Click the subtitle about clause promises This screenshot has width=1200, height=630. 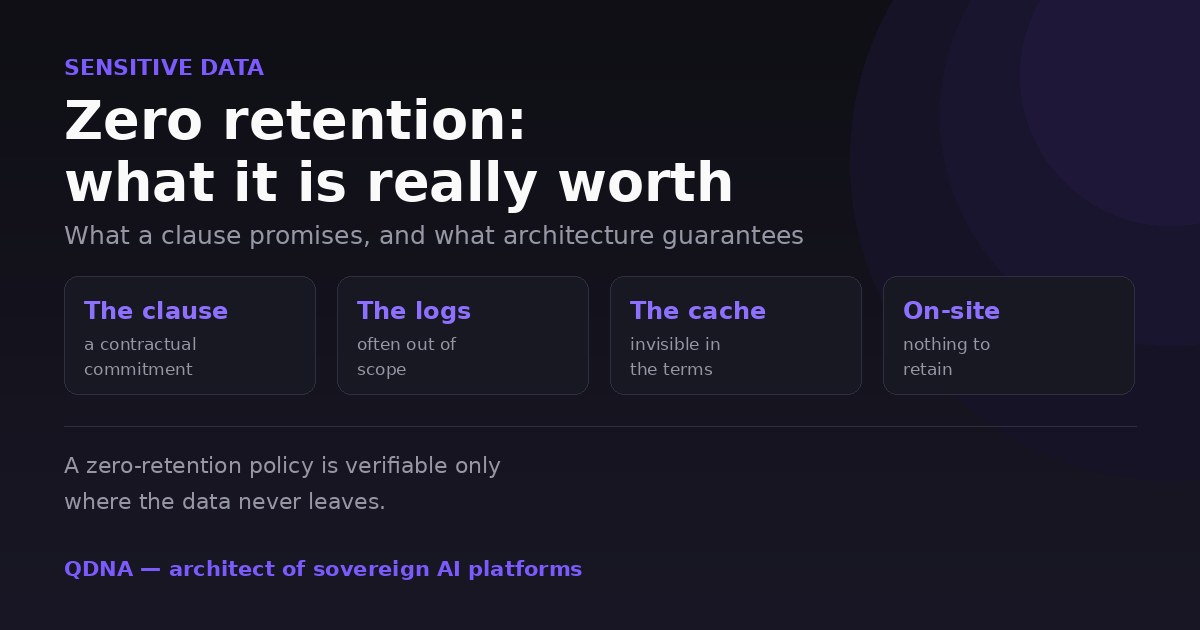(x=434, y=236)
